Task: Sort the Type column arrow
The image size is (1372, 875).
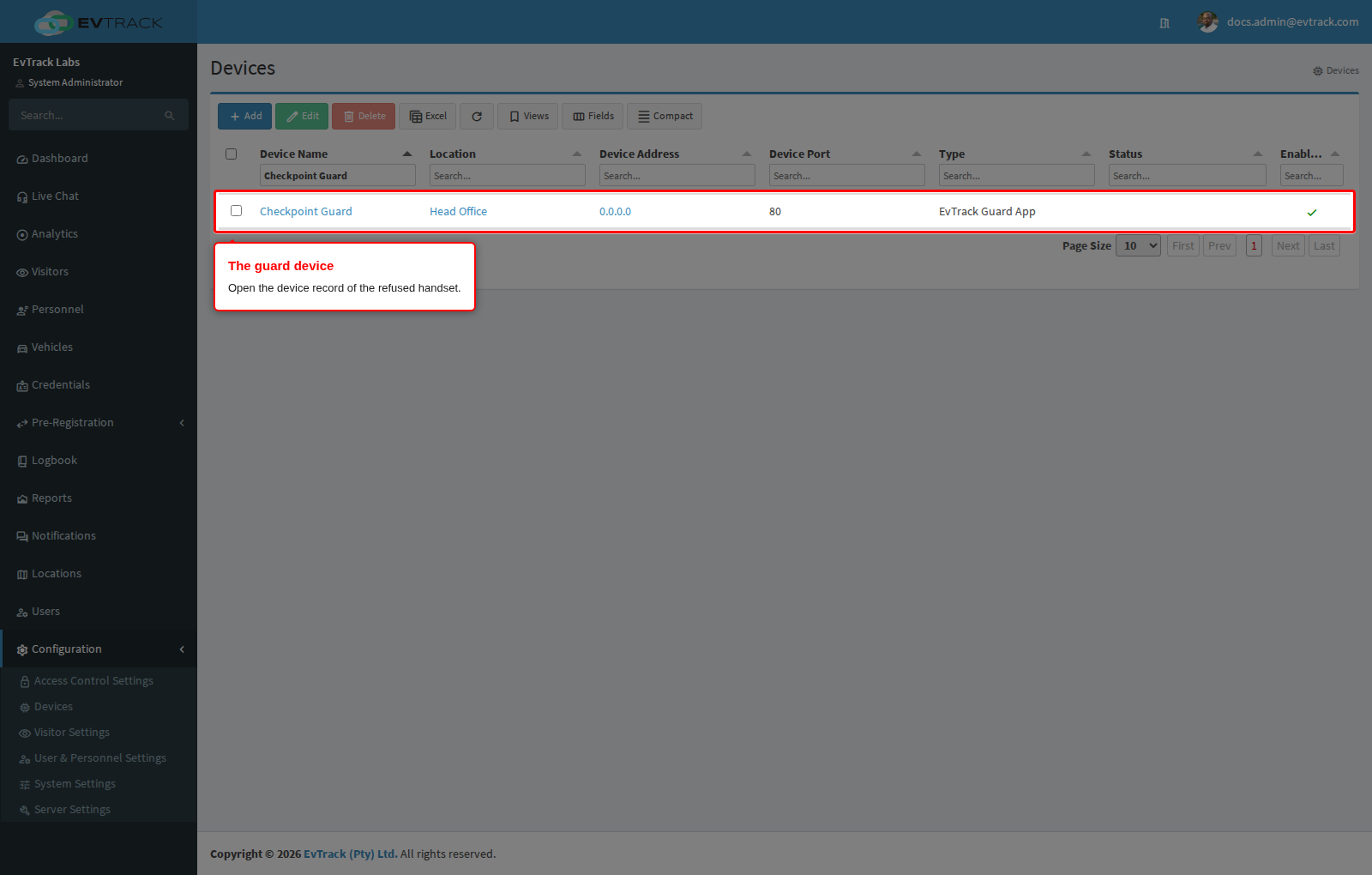Action: pos(1086,154)
